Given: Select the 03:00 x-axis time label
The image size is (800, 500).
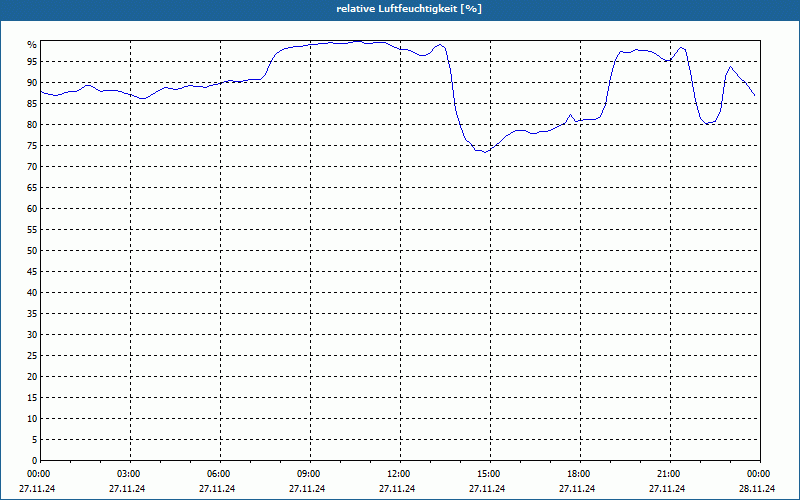Looking at the screenshot, I should point(128,474).
